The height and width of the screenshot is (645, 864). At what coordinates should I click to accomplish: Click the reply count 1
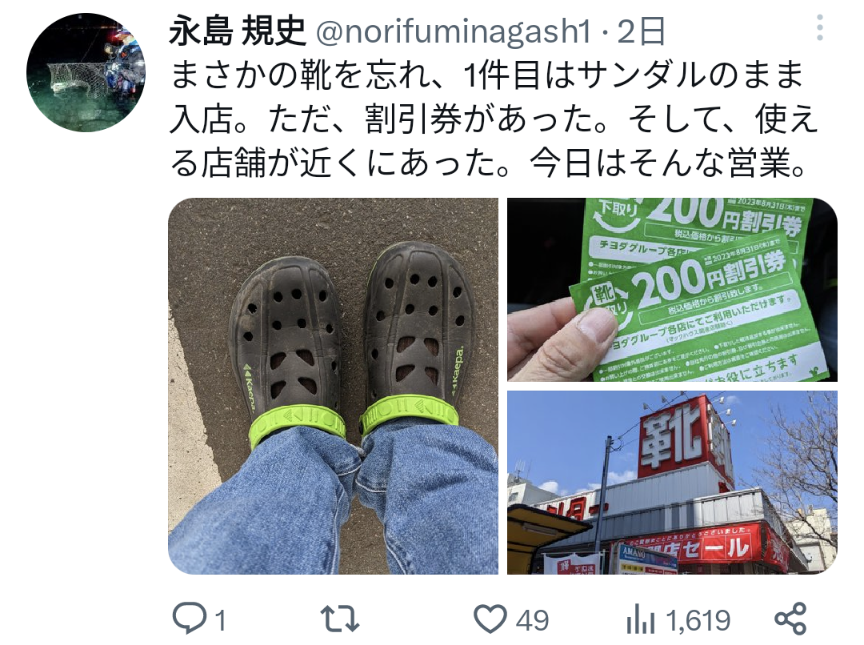coord(220,621)
